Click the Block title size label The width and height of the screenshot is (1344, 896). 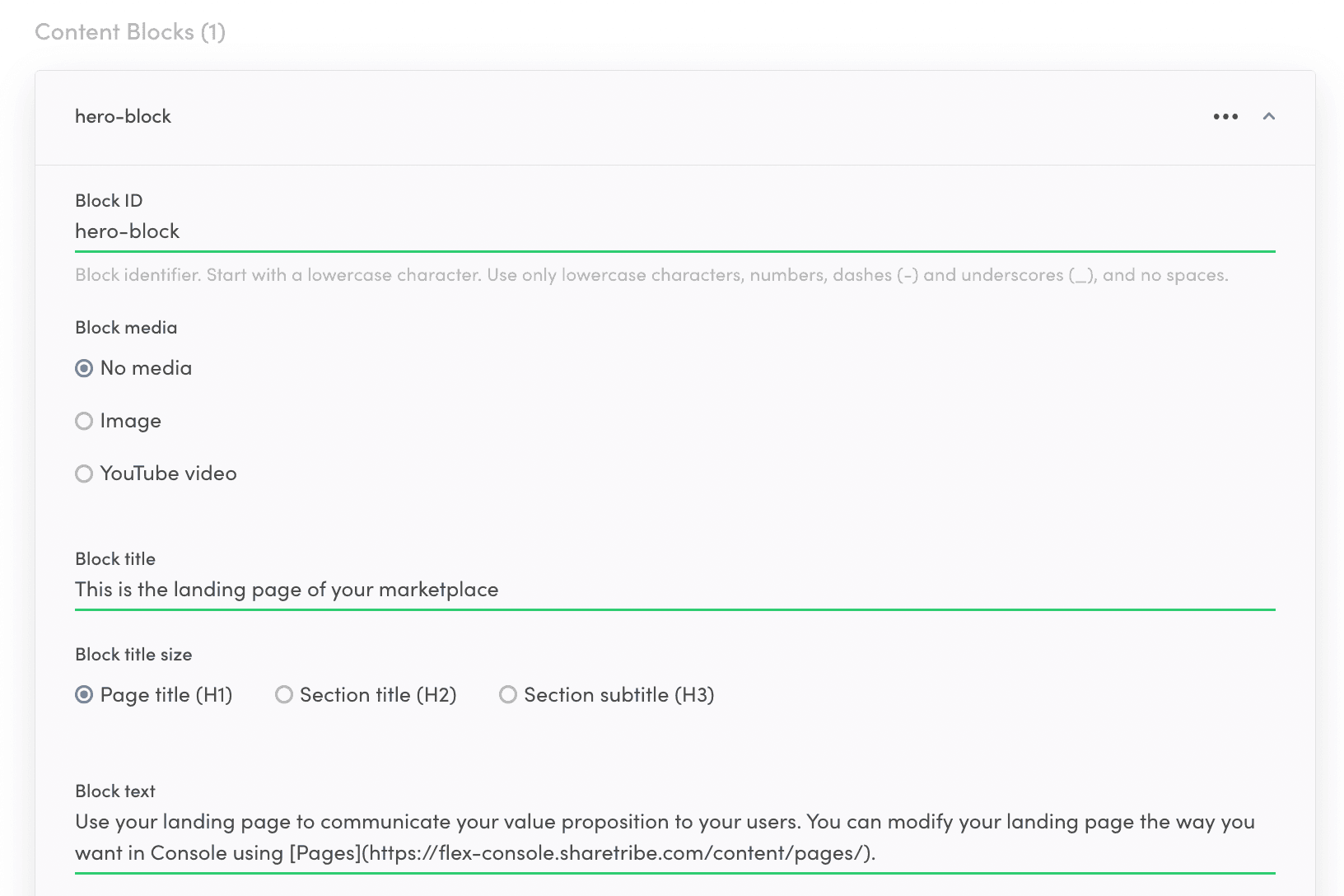(x=133, y=655)
